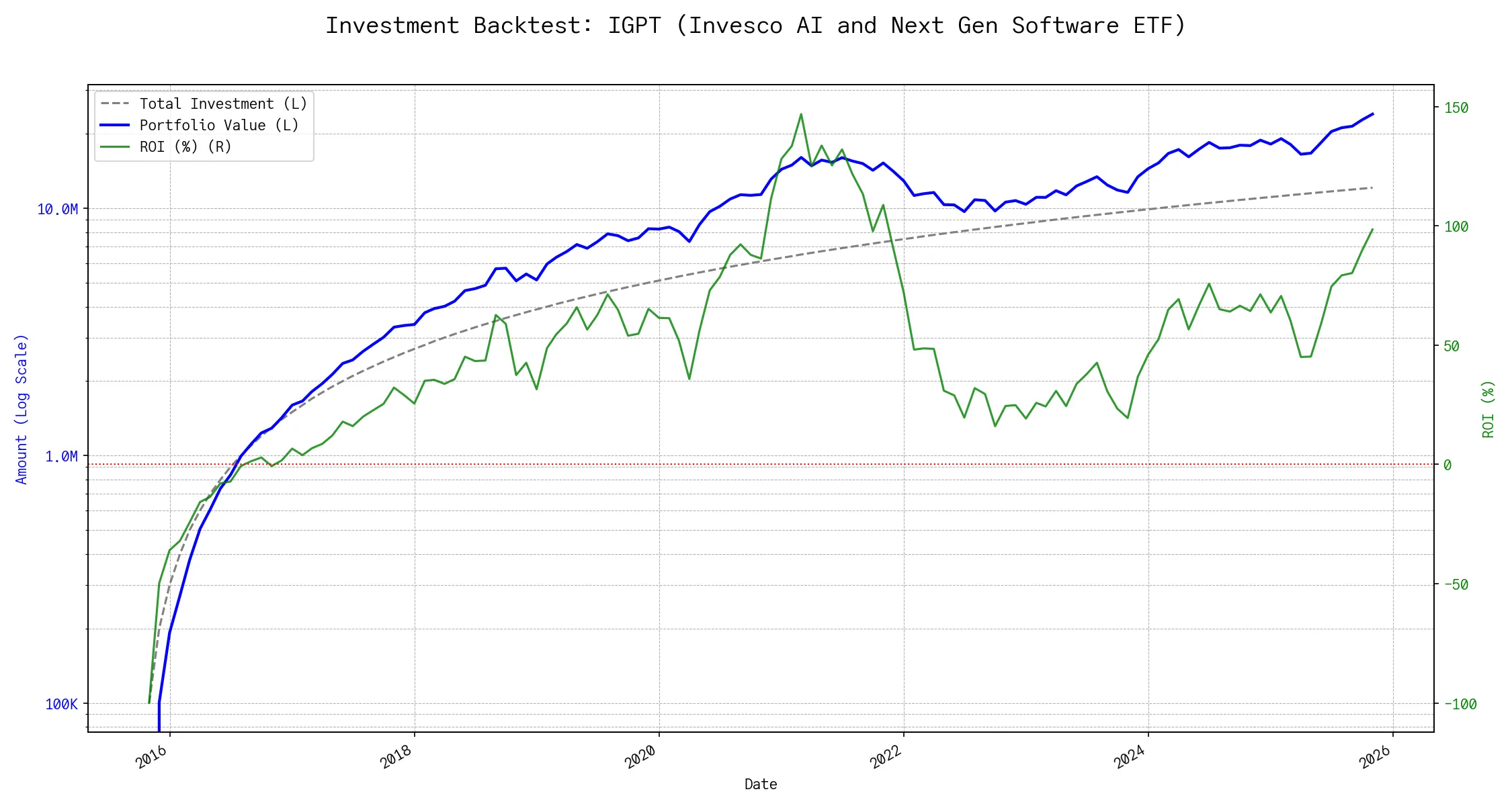Click the dashed gray legend swatch
Screen dimensions: 1512x806
pyautogui.click(x=115, y=104)
